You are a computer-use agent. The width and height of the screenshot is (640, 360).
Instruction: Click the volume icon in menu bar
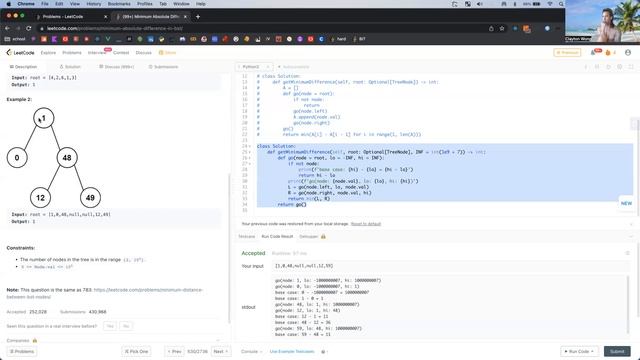coord(480,4)
